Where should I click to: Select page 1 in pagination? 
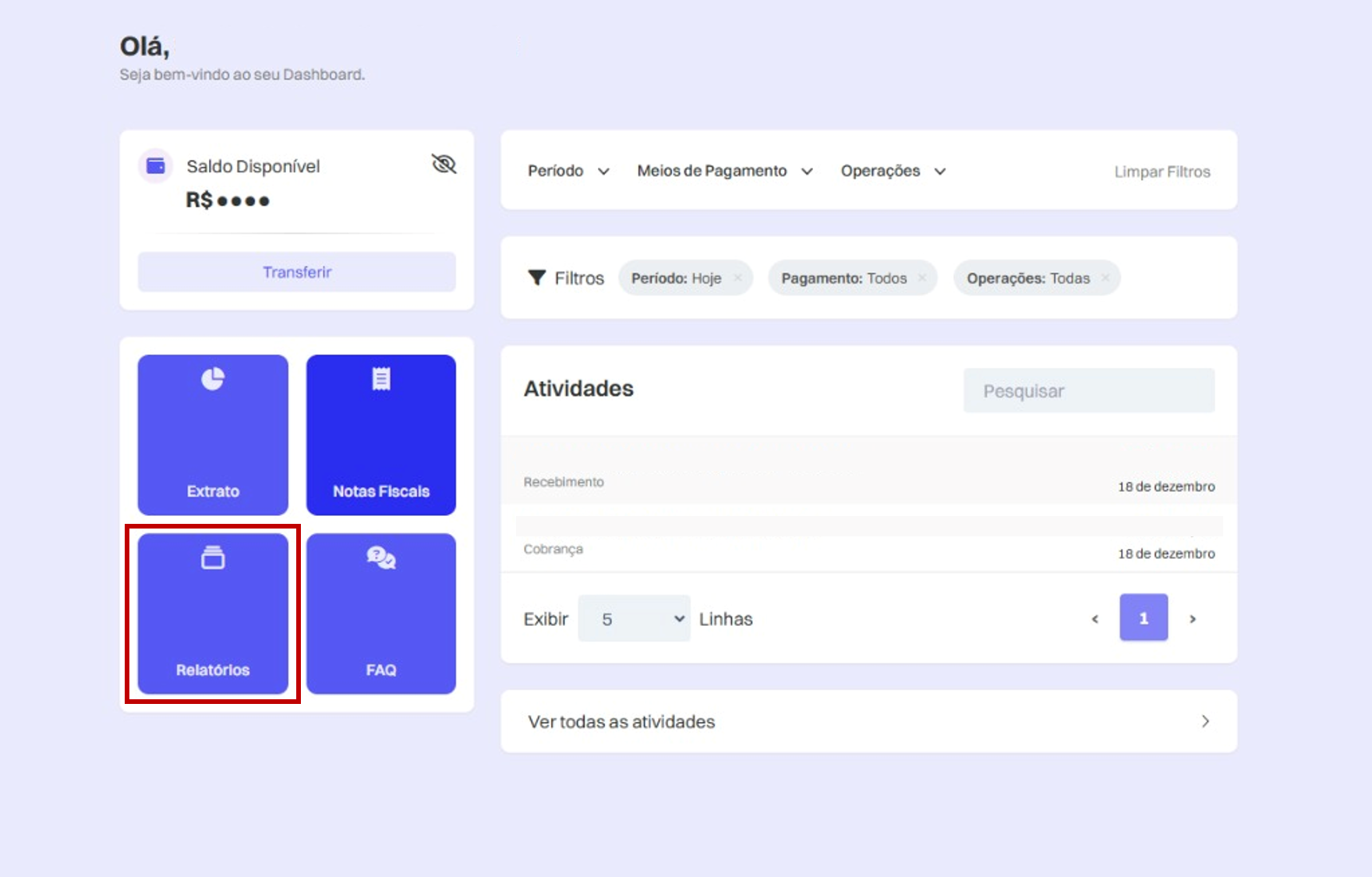(x=1144, y=617)
